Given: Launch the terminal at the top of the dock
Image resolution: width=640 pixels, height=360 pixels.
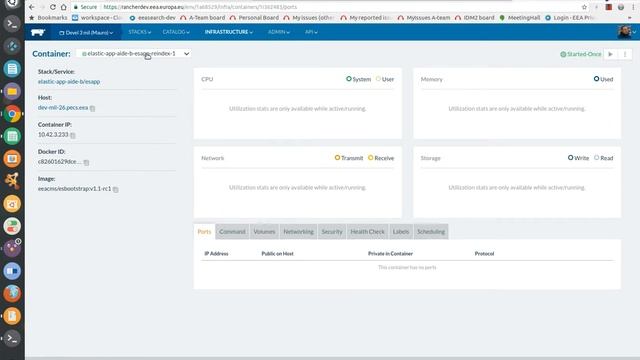Looking at the screenshot, I should click(12, 24).
